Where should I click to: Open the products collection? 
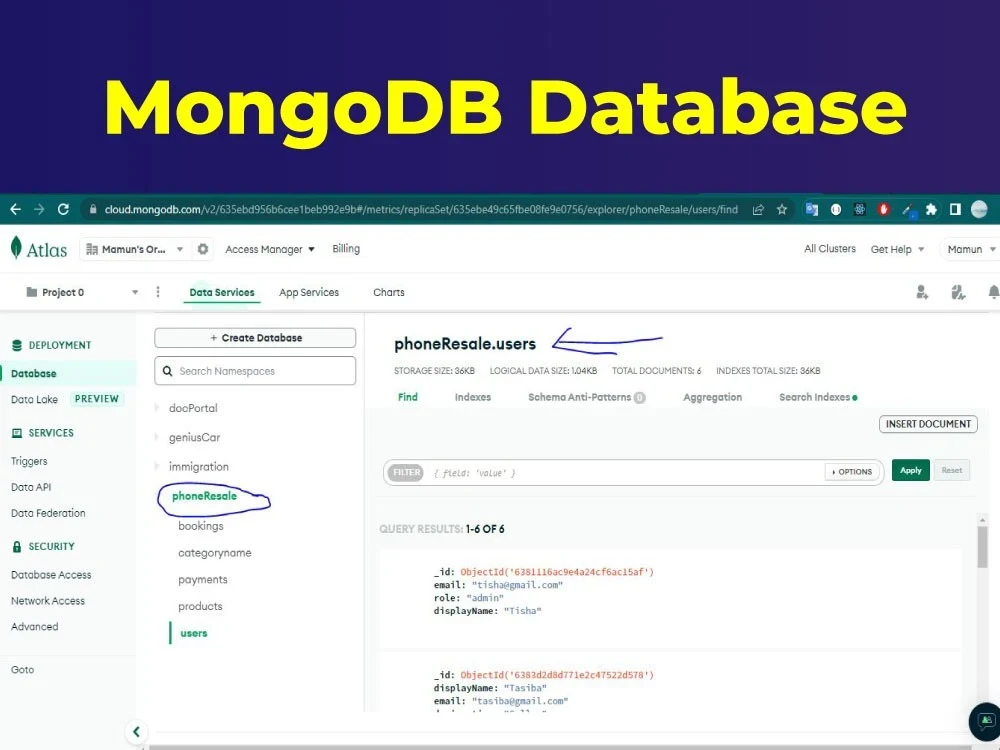pos(200,607)
